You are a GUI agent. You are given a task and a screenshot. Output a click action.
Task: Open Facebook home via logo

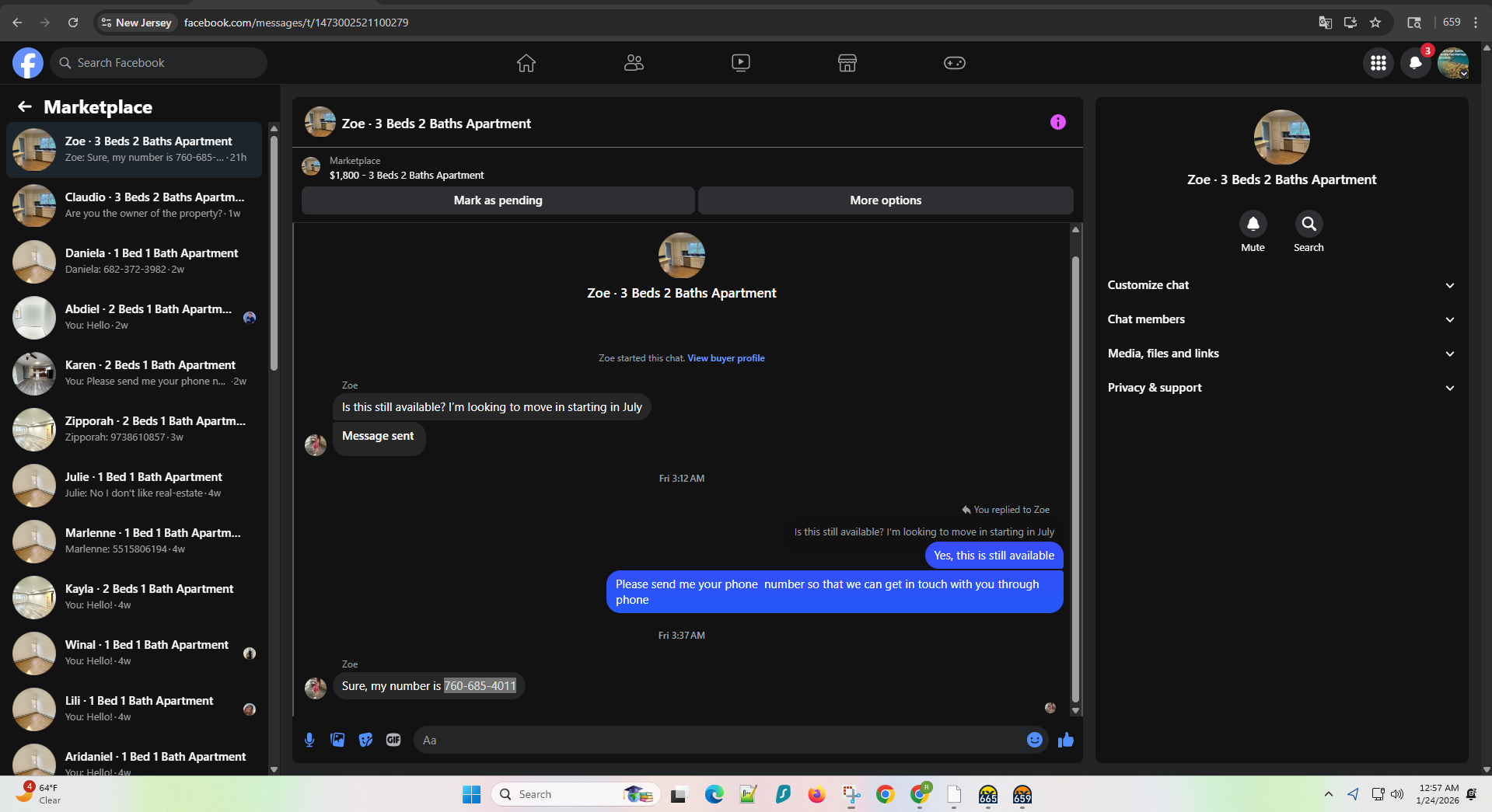click(x=27, y=63)
